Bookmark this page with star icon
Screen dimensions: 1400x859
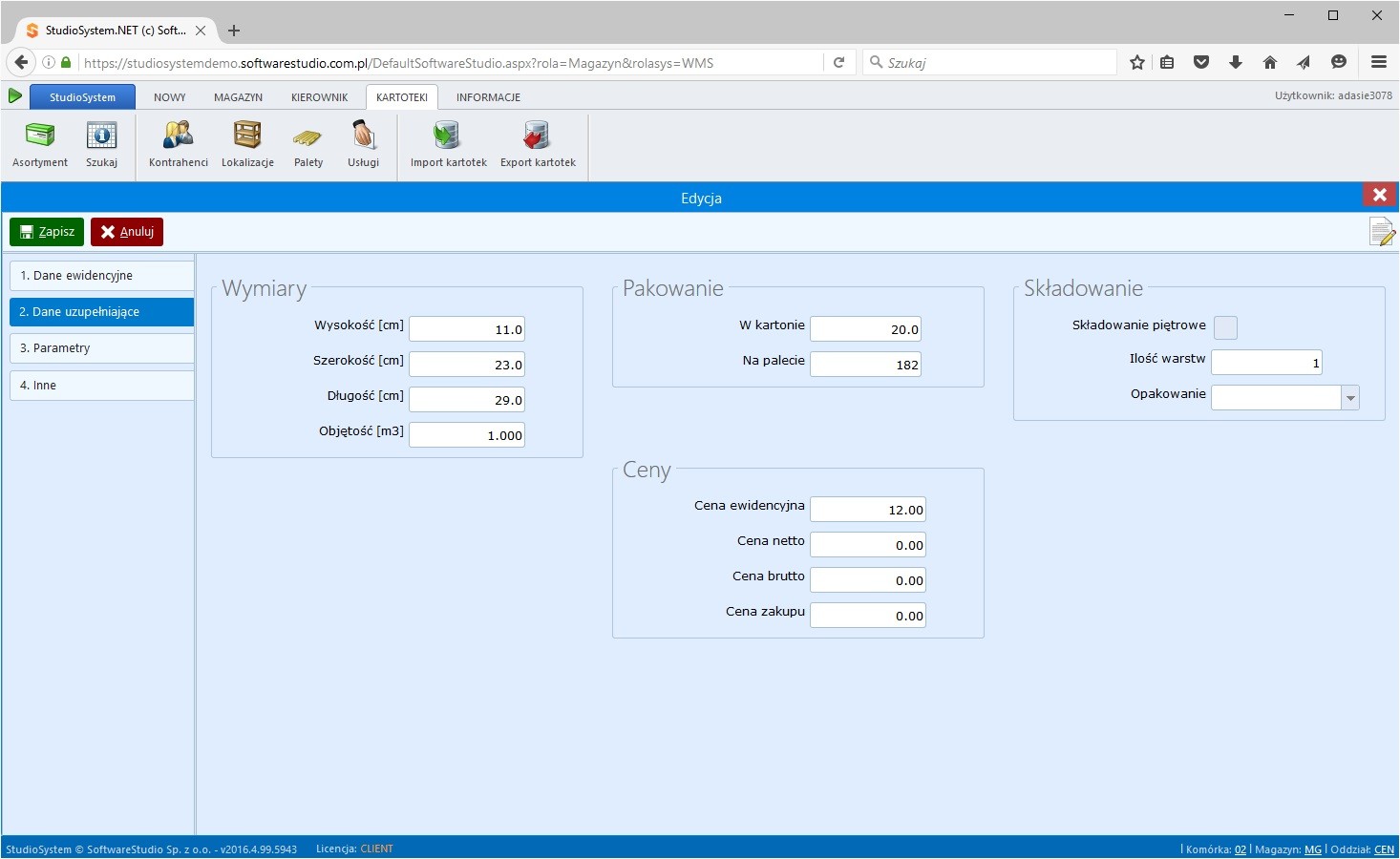[1136, 62]
